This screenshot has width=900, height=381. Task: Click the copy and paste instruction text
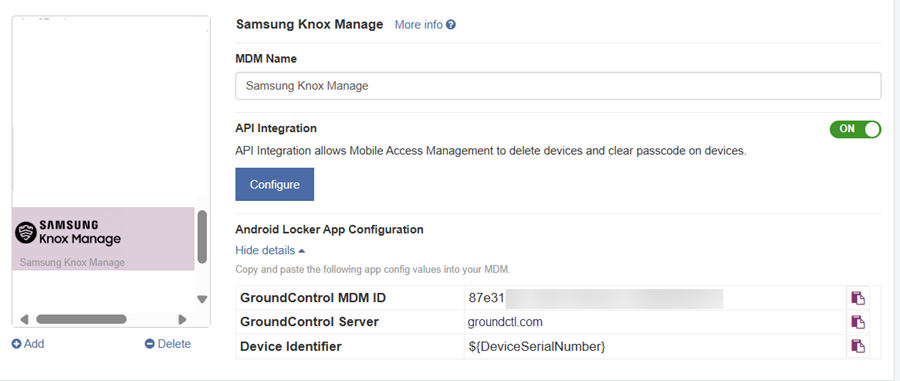pos(373,269)
